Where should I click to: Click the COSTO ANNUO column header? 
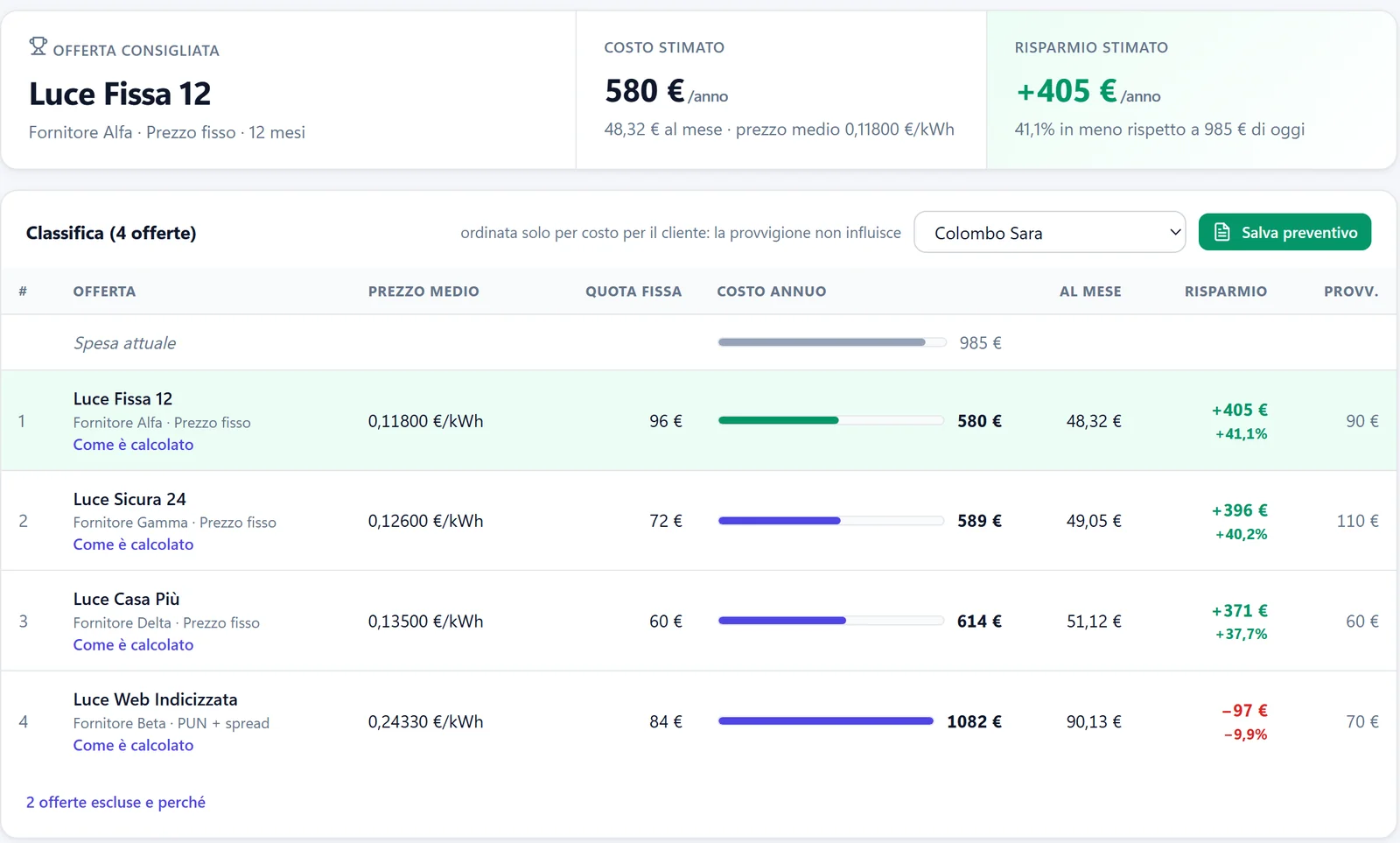[x=772, y=292]
